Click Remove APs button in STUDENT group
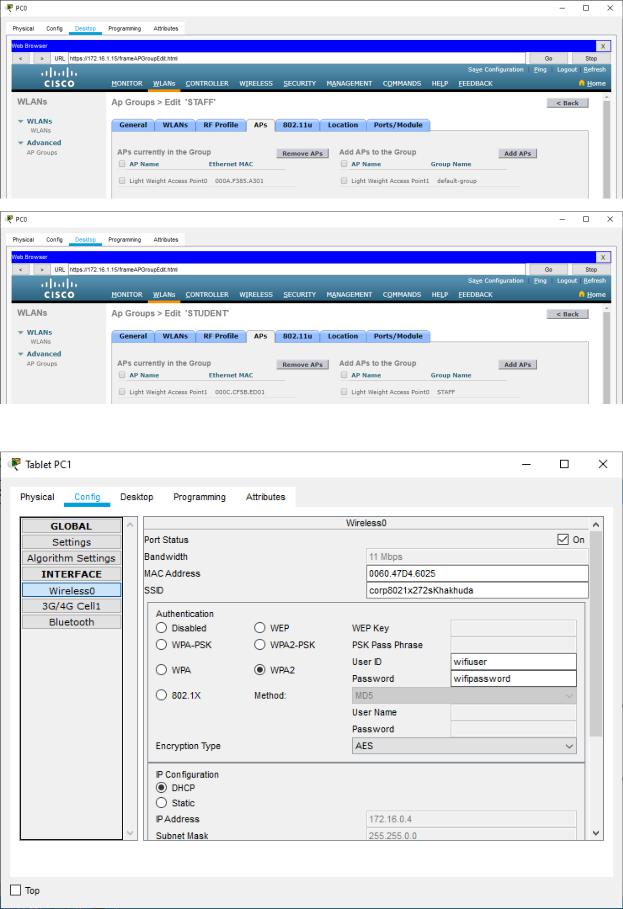Image resolution: width=623 pixels, height=909 pixels. pos(302,364)
